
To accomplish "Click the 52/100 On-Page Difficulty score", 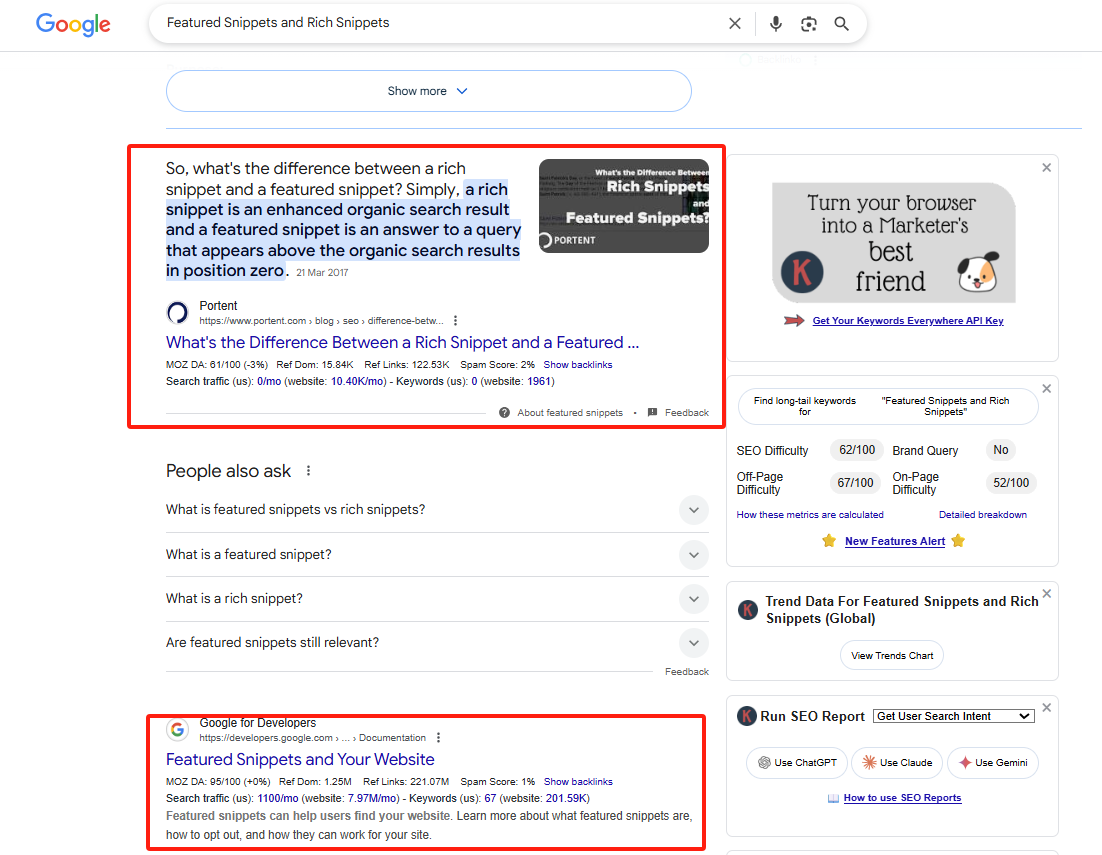I will pos(1011,483).
